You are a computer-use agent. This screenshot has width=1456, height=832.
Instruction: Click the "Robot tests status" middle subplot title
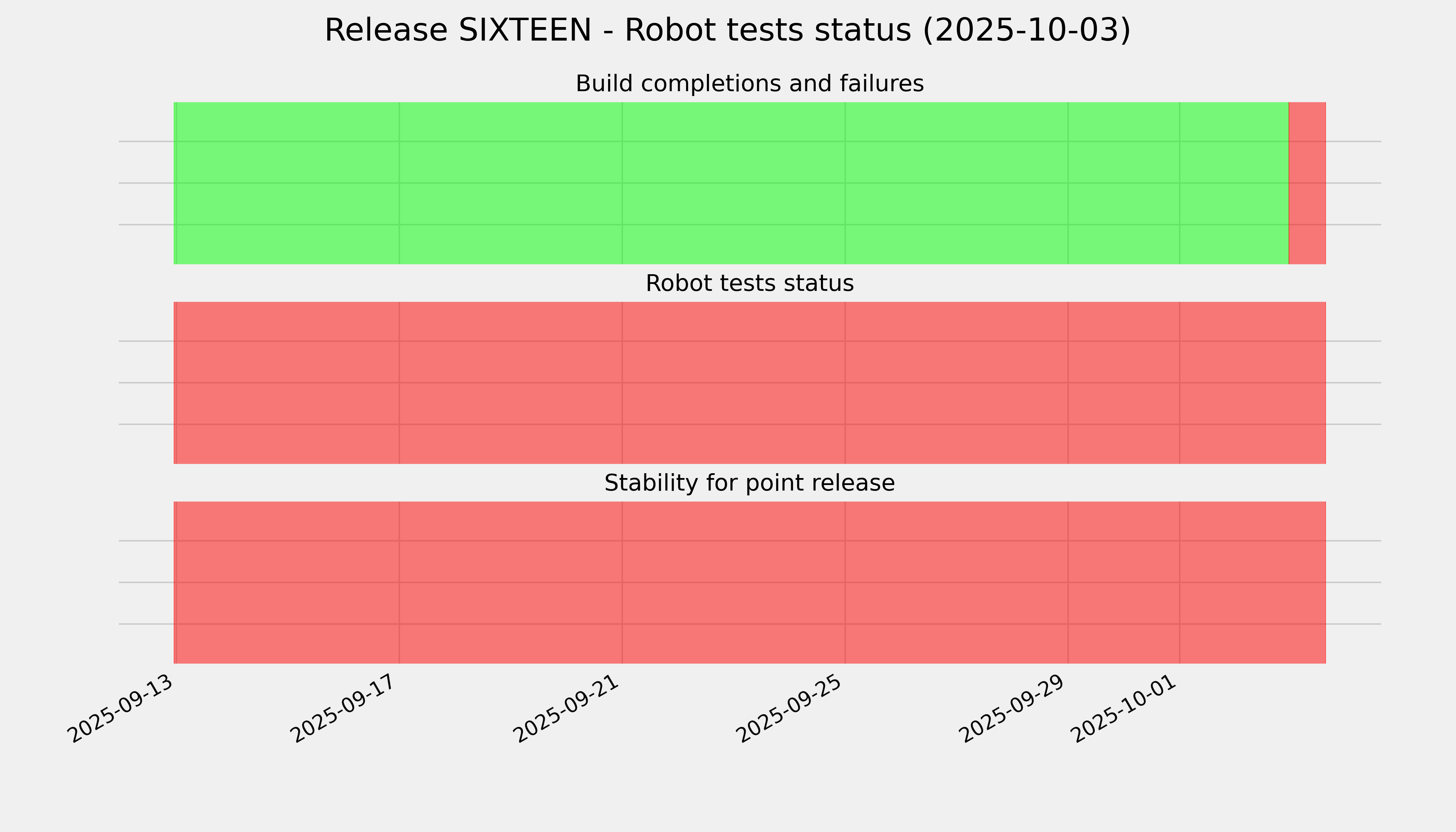click(x=749, y=284)
